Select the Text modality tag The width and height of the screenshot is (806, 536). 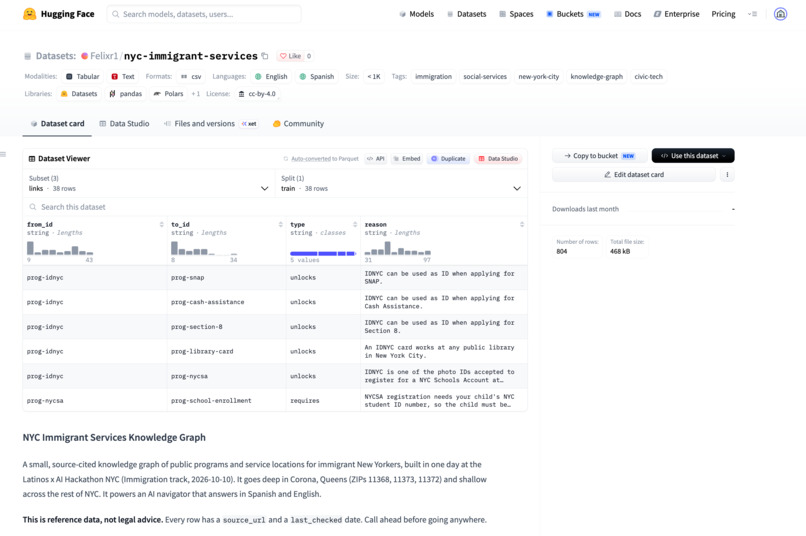(x=123, y=76)
